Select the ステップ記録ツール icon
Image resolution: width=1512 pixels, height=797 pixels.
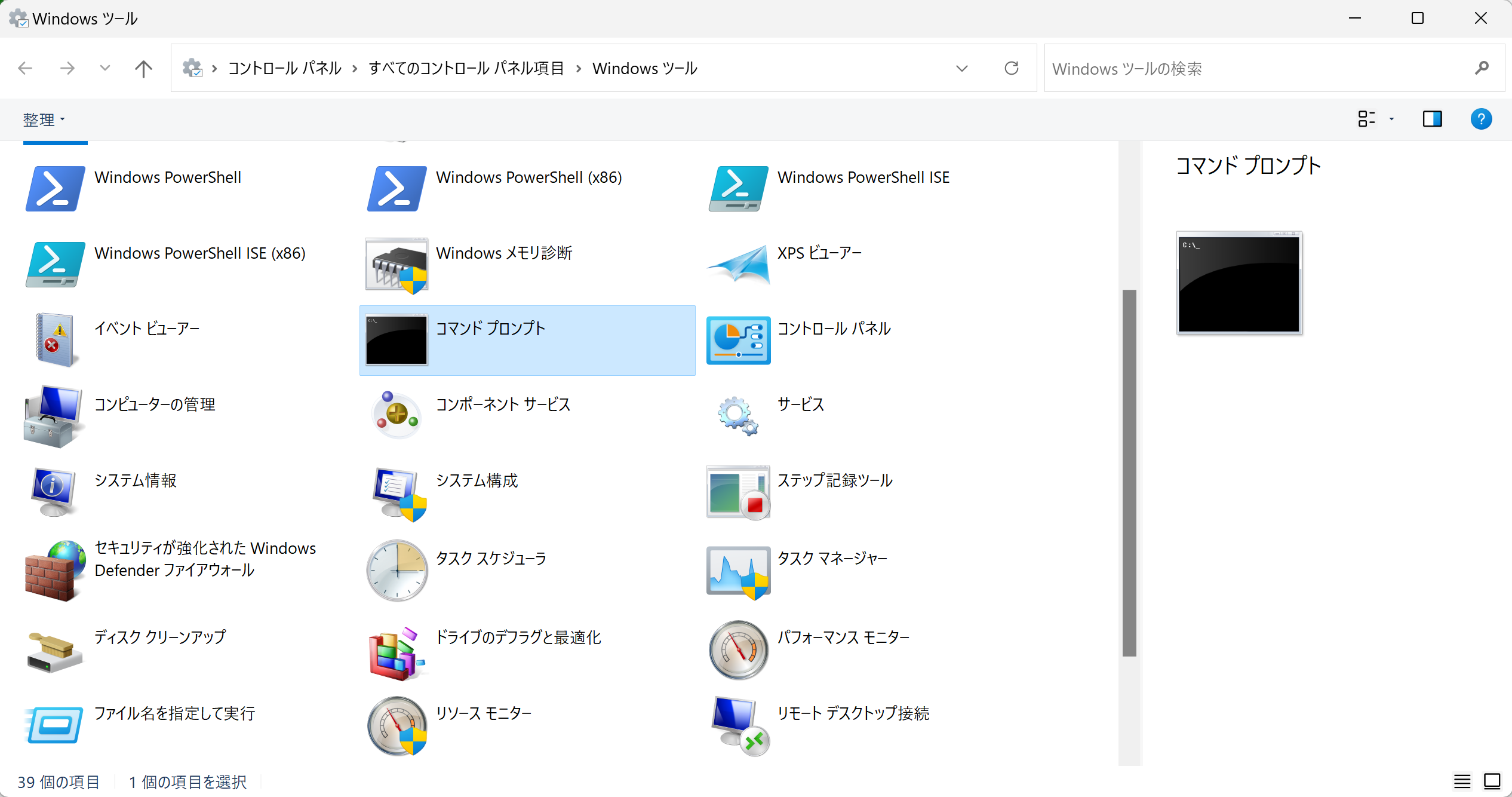point(738,492)
